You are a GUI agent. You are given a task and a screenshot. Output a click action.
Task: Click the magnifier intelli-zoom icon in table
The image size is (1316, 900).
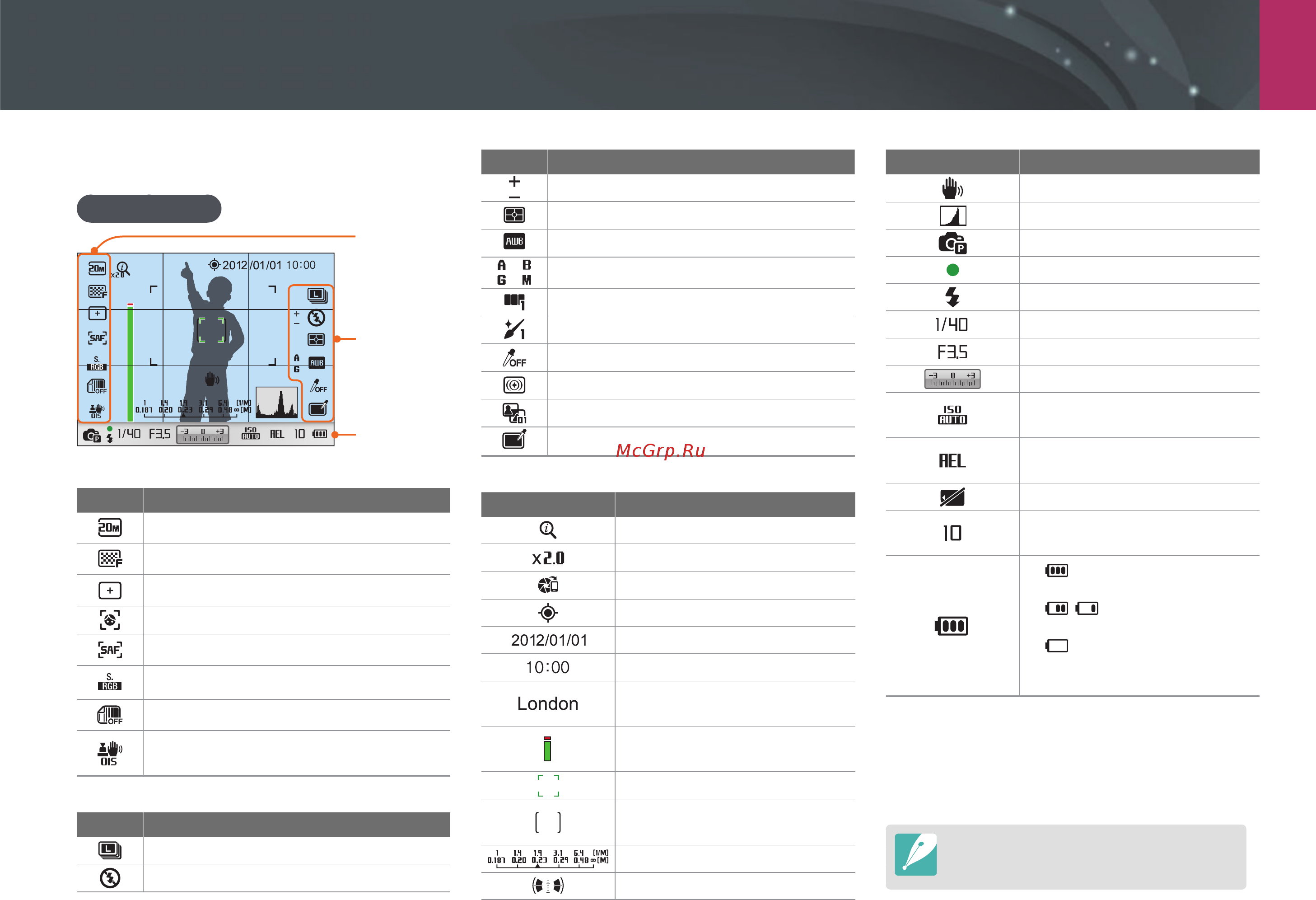[547, 530]
